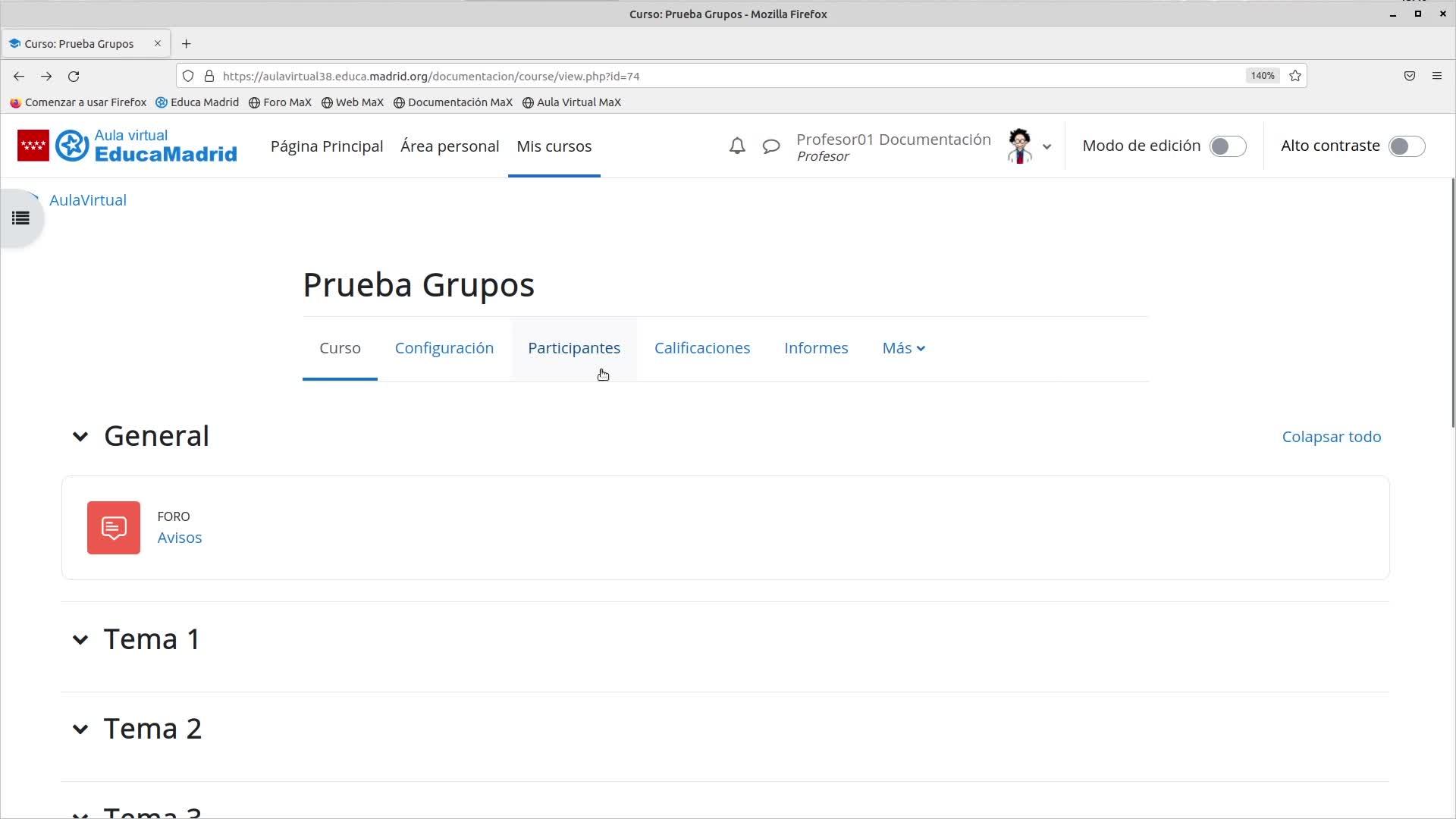Collapse the General section
1456x819 pixels.
(x=80, y=437)
